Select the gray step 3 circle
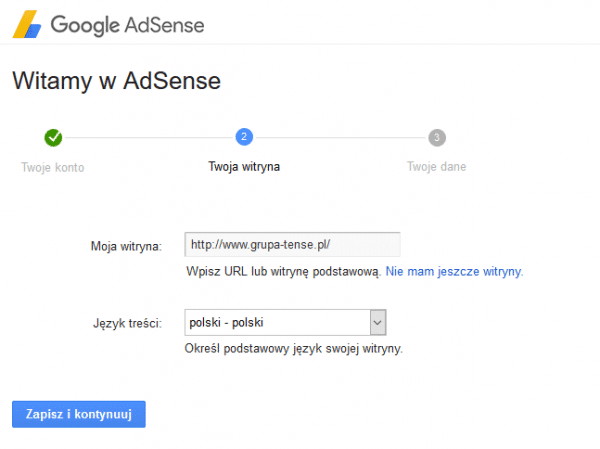Screen dimensions: 600x449 437,137
